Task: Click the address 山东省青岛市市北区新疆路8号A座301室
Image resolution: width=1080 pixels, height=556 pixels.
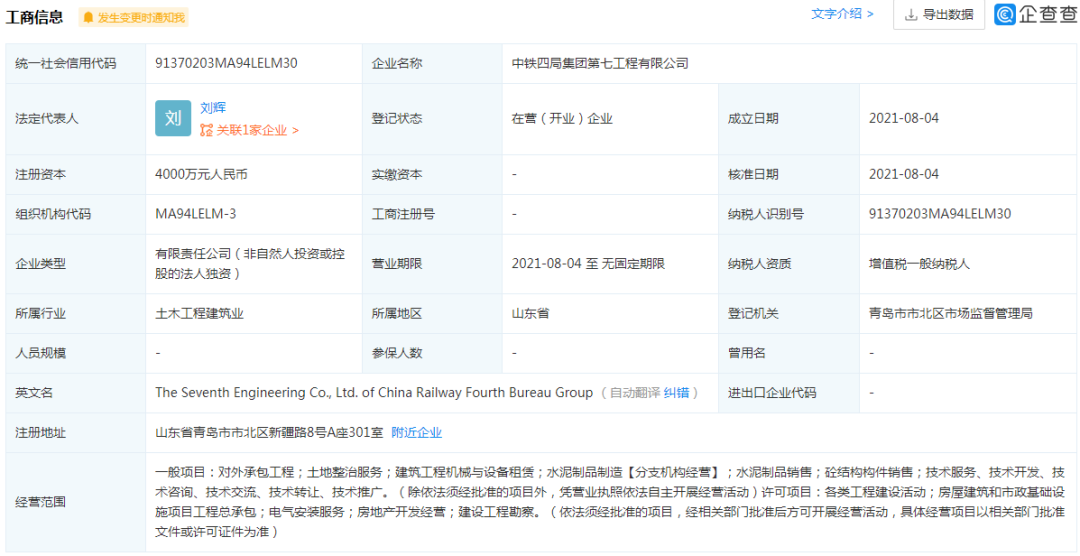Action: pos(267,433)
